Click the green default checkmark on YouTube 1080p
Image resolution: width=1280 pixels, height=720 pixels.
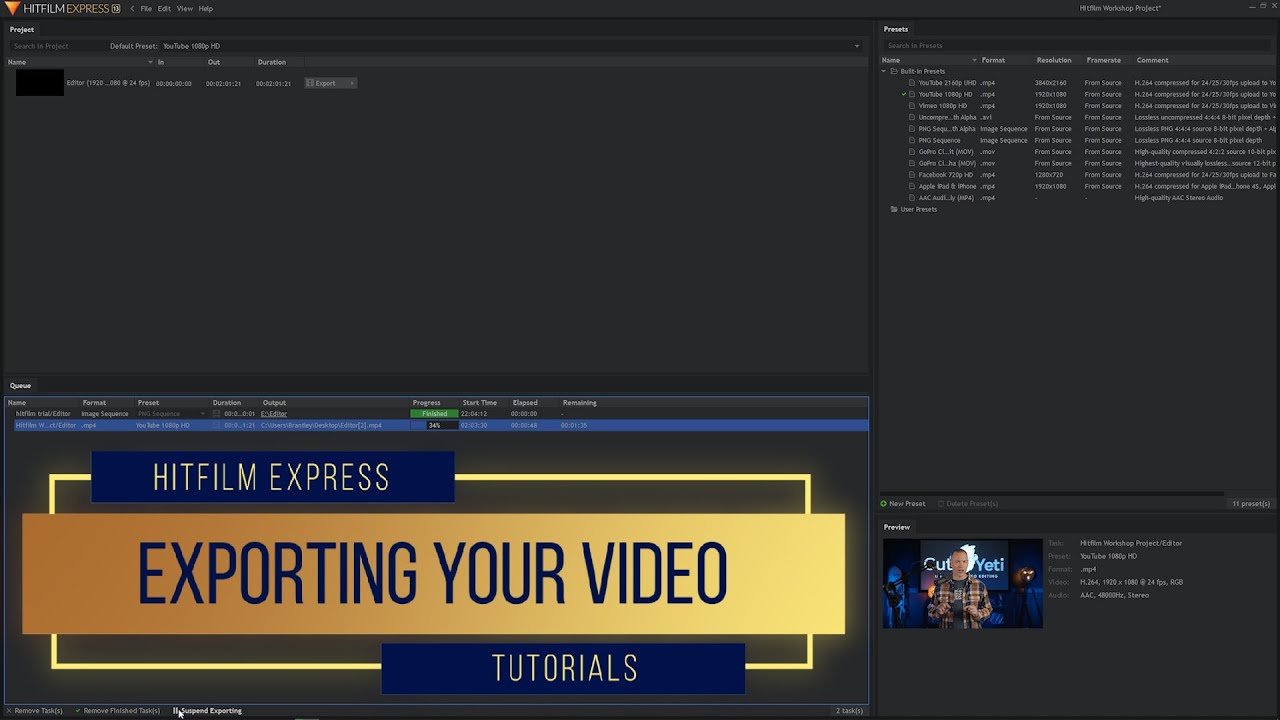pyautogui.click(x=904, y=94)
